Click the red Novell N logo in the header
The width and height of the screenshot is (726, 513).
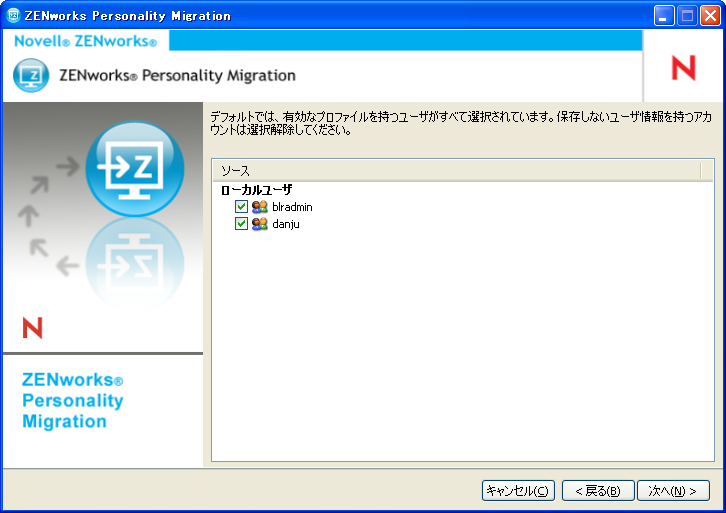[x=684, y=68]
